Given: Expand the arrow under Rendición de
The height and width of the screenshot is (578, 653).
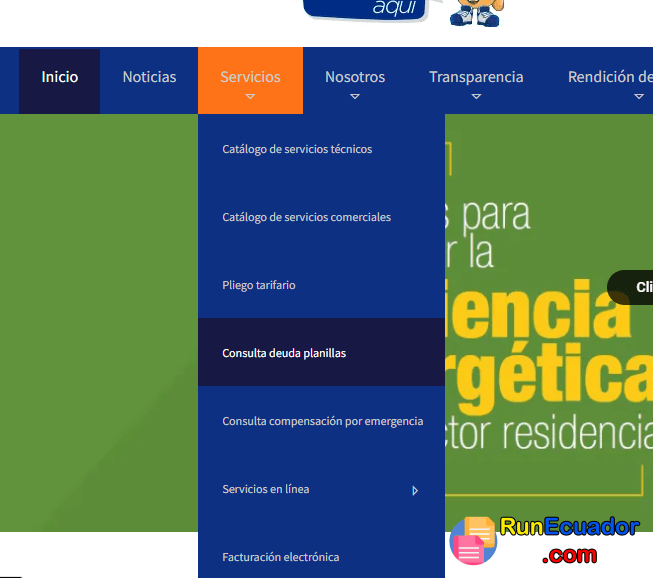Looking at the screenshot, I should point(639,97).
